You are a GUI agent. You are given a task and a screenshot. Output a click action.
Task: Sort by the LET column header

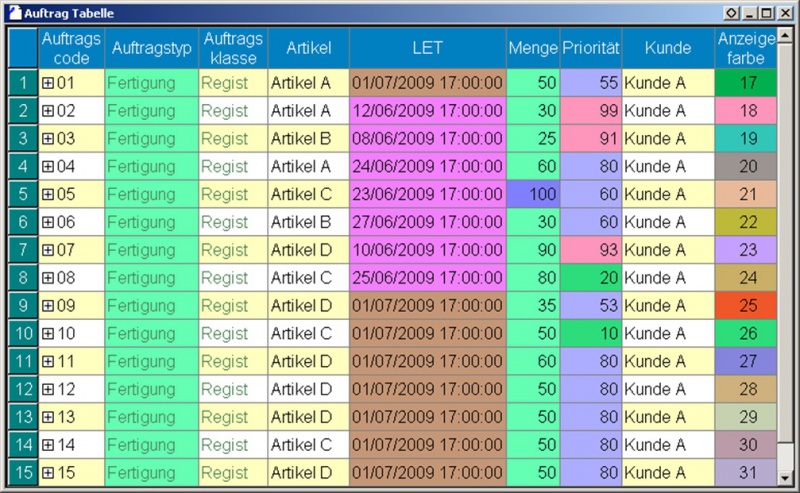pyautogui.click(x=427, y=48)
